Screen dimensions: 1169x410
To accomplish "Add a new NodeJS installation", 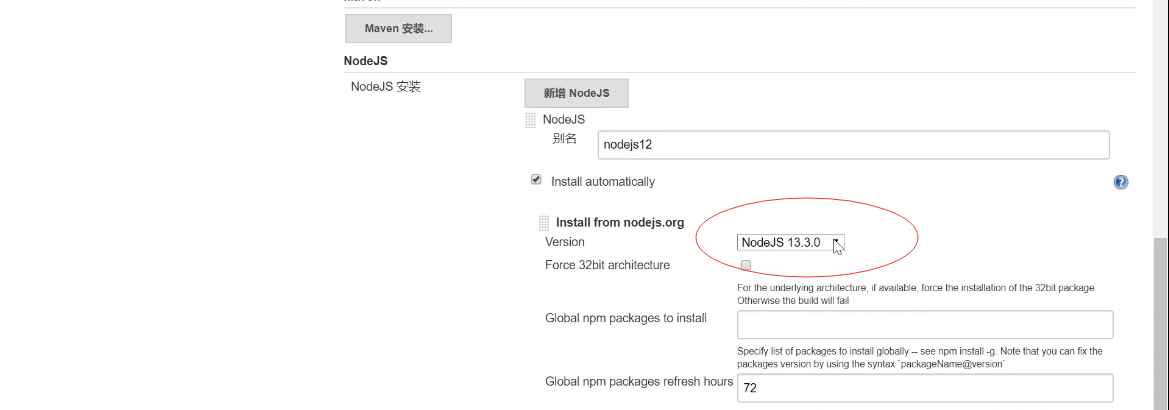I will click(x=576, y=93).
